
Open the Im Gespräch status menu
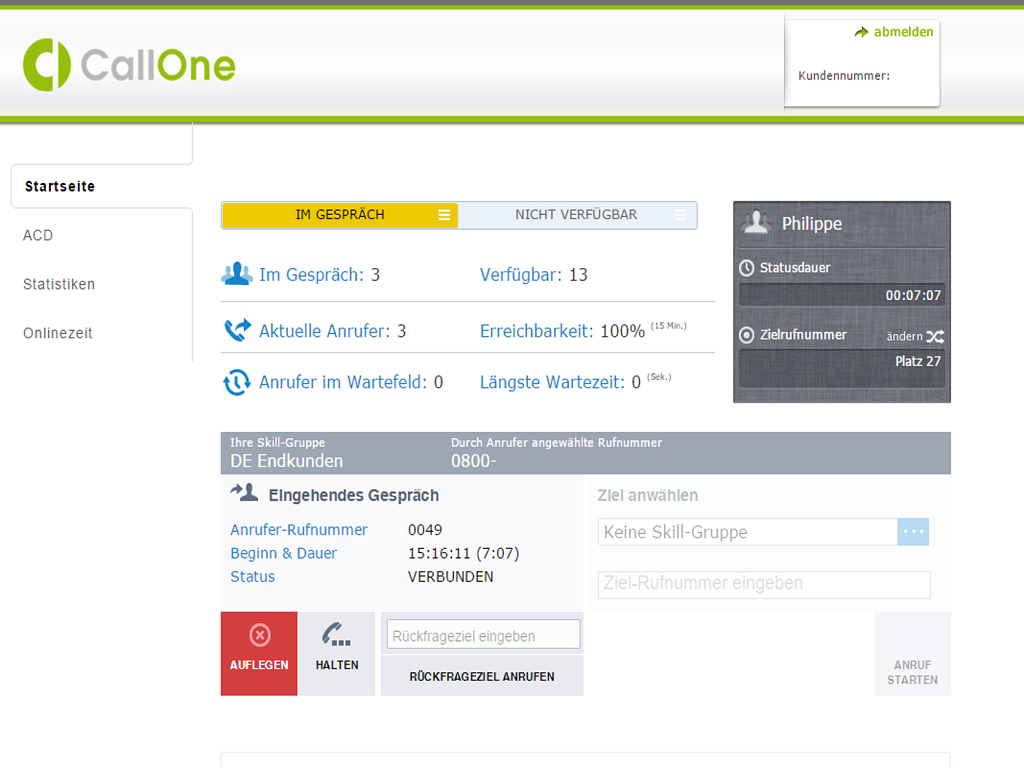click(444, 215)
